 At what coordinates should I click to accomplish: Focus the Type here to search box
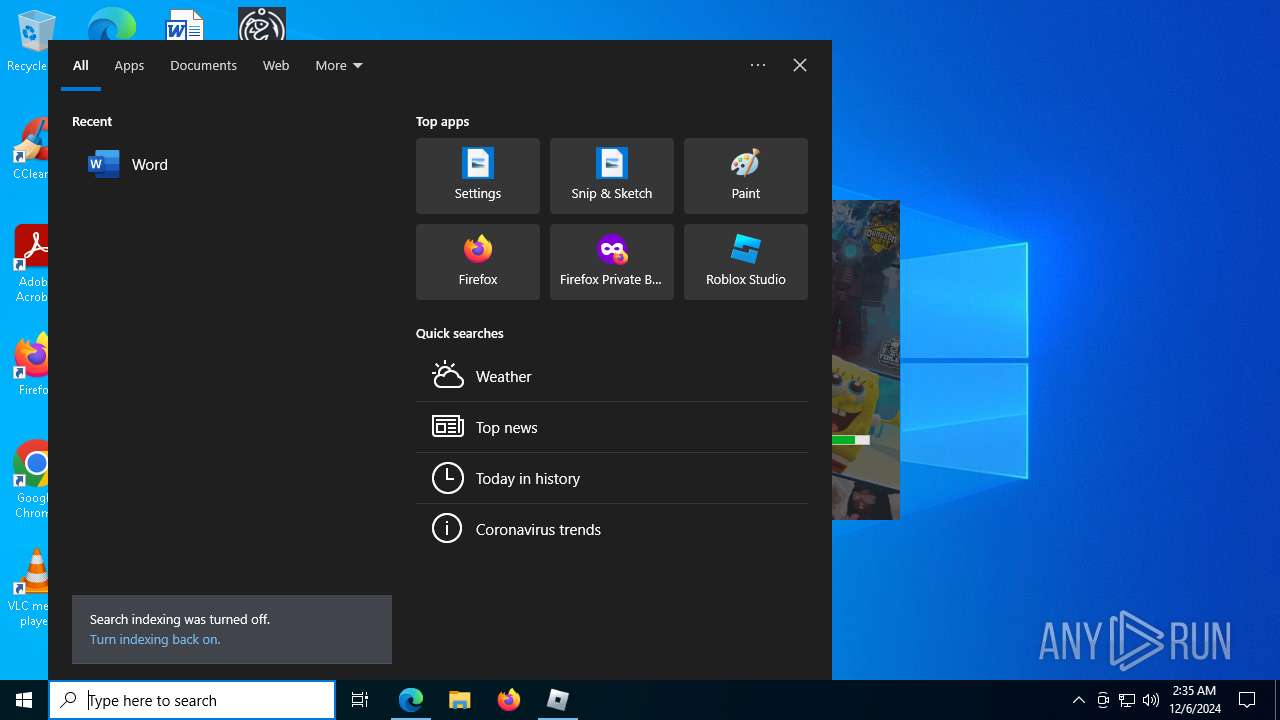pos(192,700)
